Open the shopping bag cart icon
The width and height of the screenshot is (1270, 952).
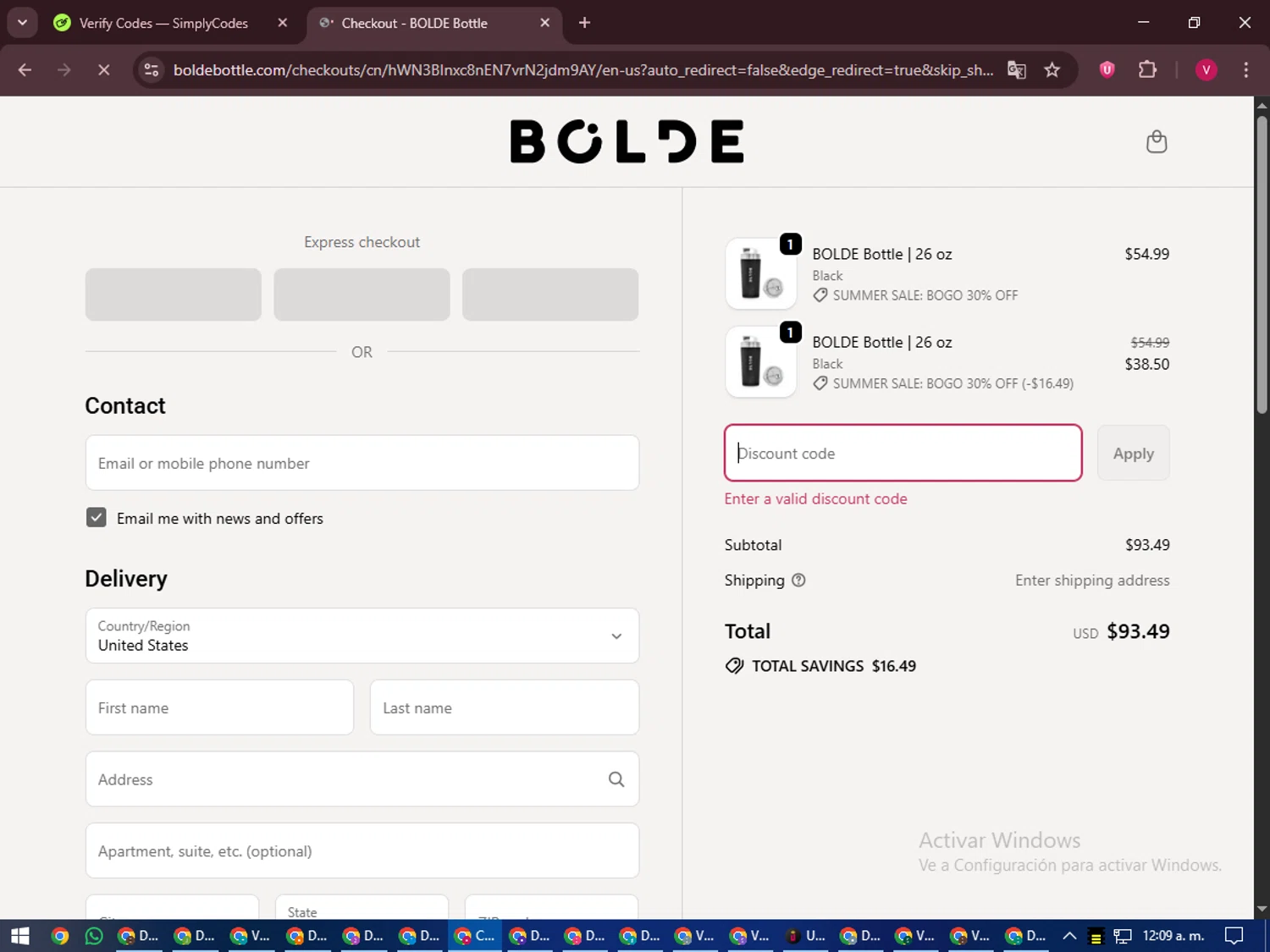point(1157,141)
